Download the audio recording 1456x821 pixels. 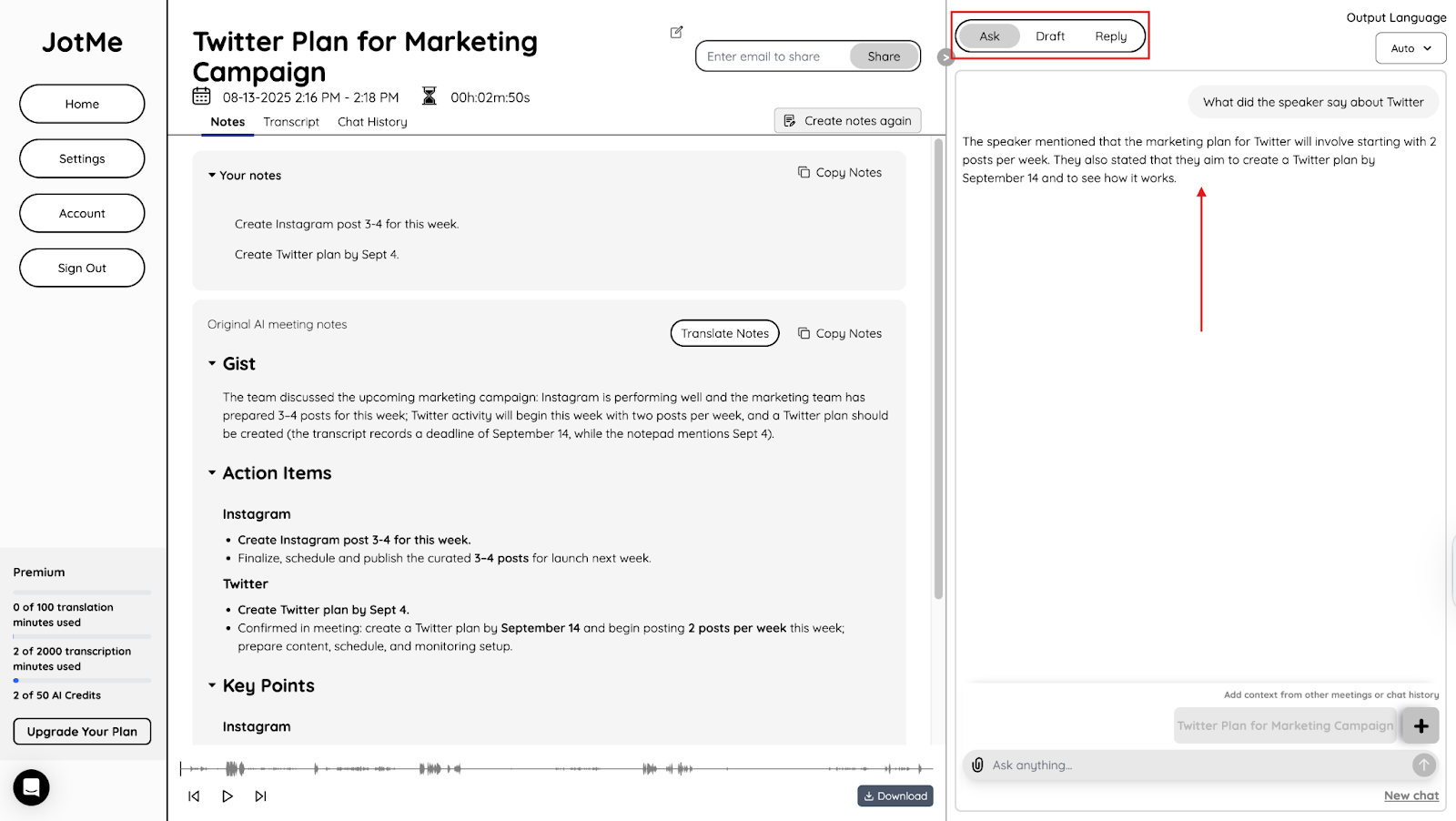click(895, 796)
